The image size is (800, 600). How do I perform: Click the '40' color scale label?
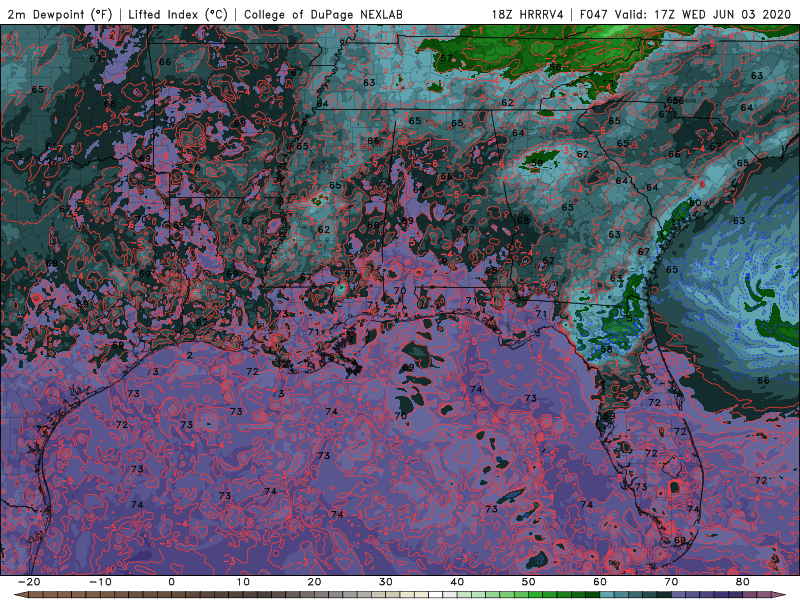pos(457,582)
